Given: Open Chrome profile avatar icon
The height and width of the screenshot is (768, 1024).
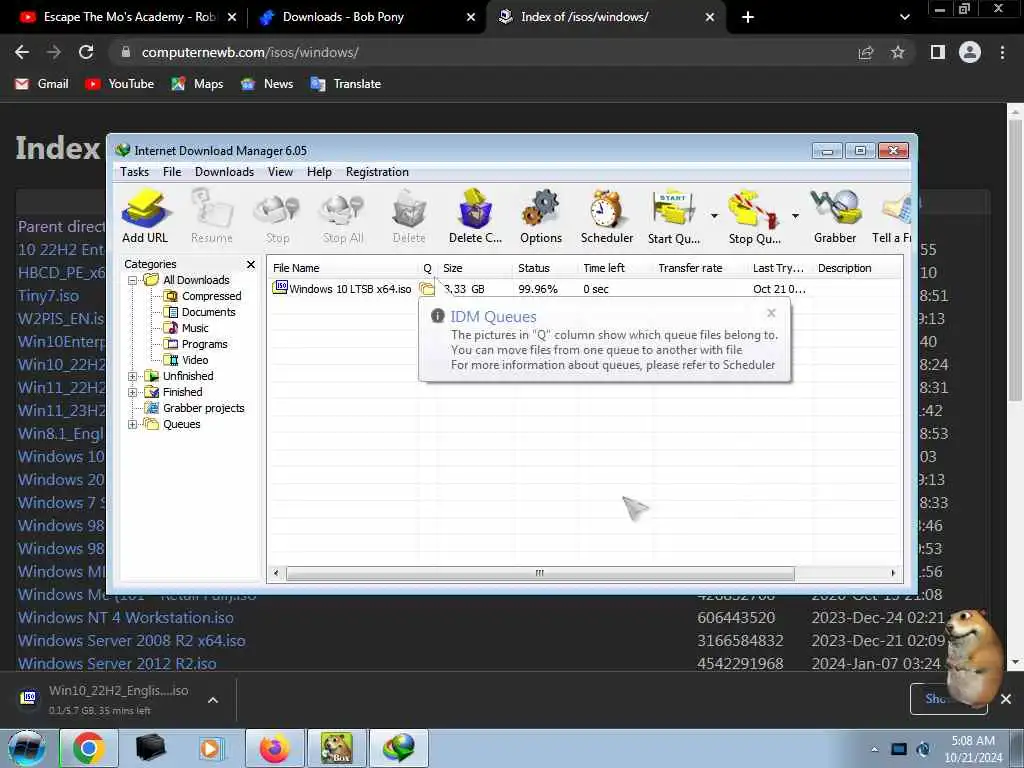Looking at the screenshot, I should click(x=970, y=52).
